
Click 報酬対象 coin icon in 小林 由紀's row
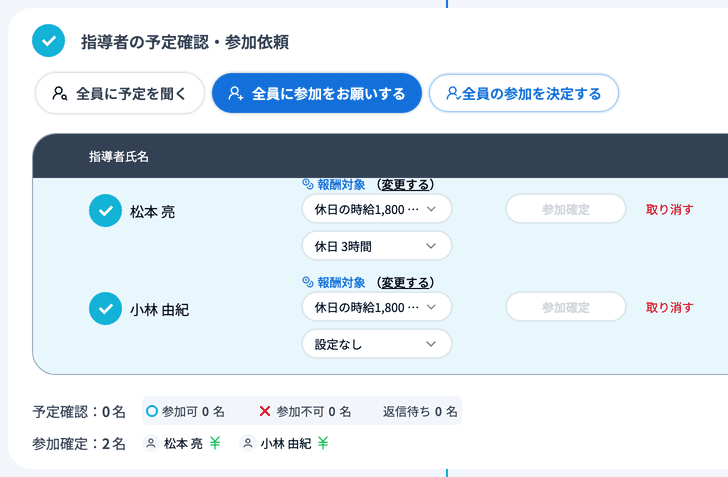pyautogui.click(x=308, y=282)
